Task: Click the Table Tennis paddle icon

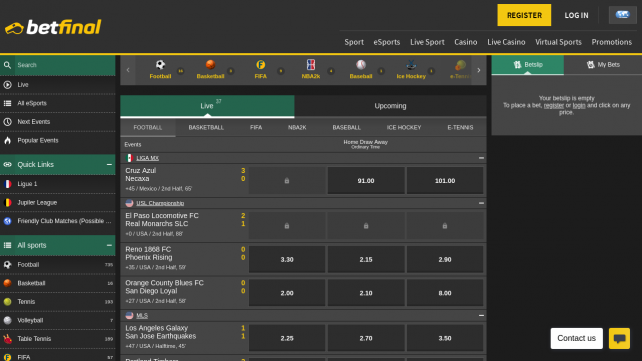Action: (x=7, y=339)
